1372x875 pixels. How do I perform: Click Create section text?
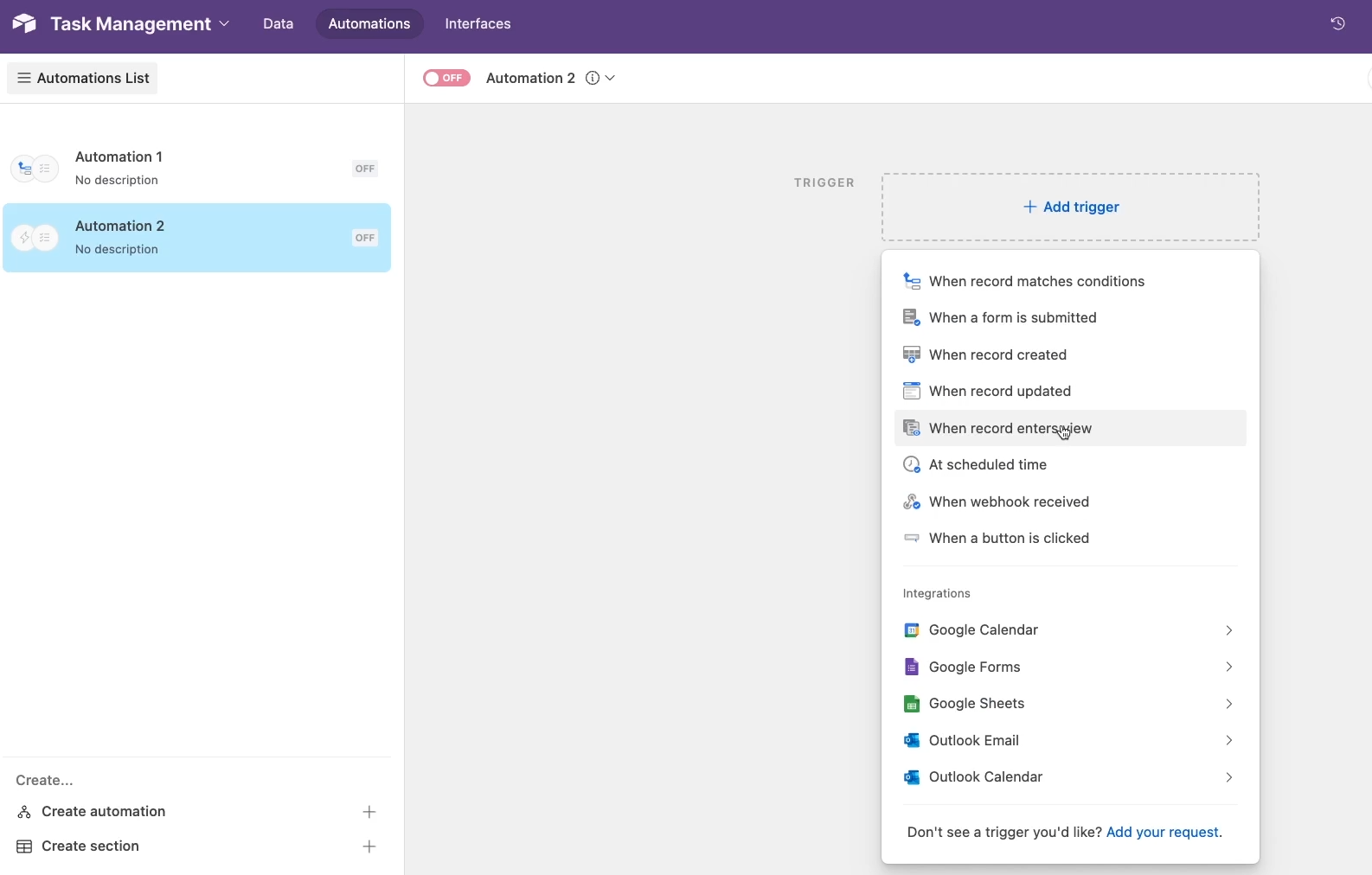coord(90,846)
